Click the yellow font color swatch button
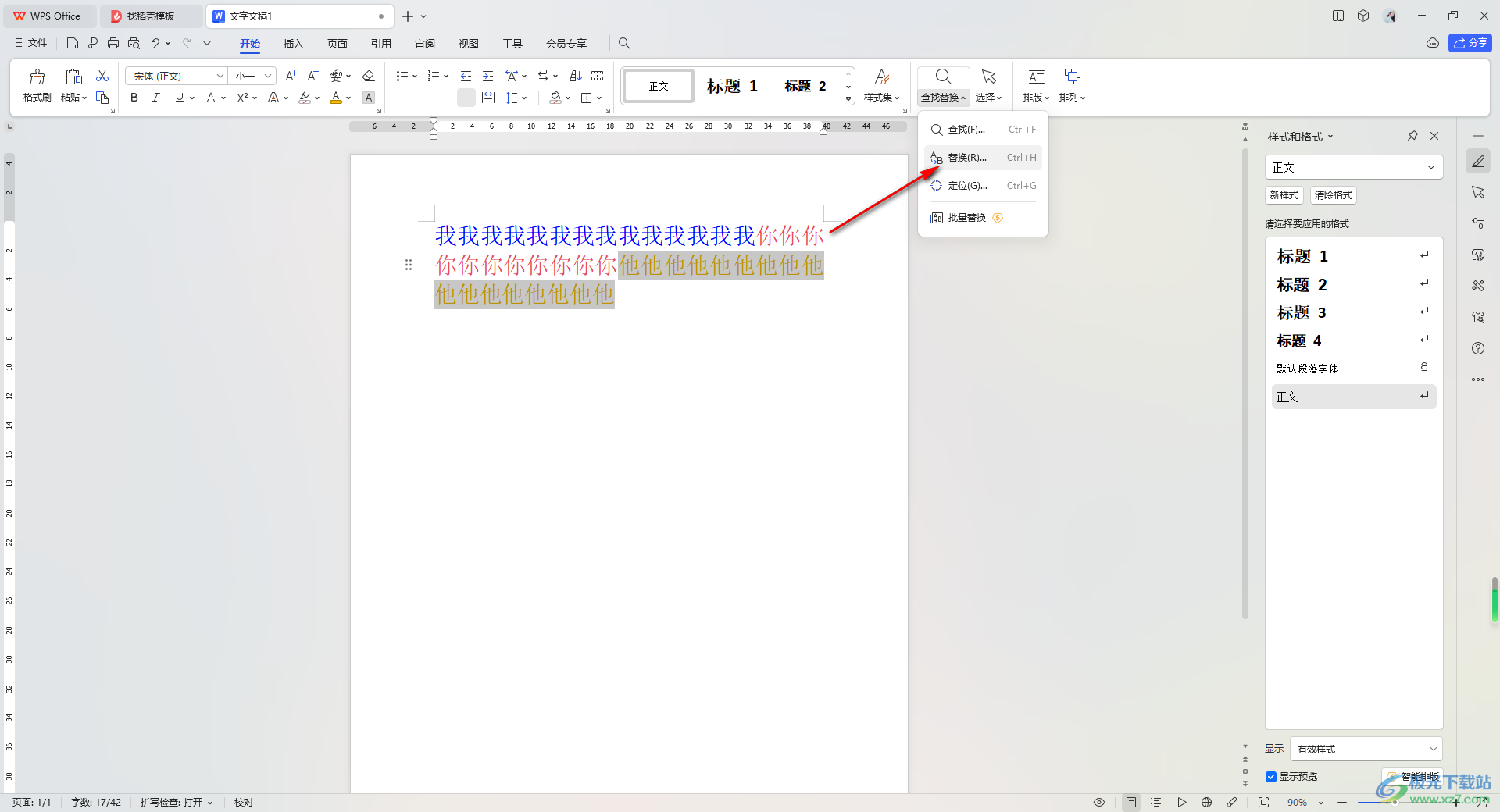The height and width of the screenshot is (812, 1500). pos(335,98)
